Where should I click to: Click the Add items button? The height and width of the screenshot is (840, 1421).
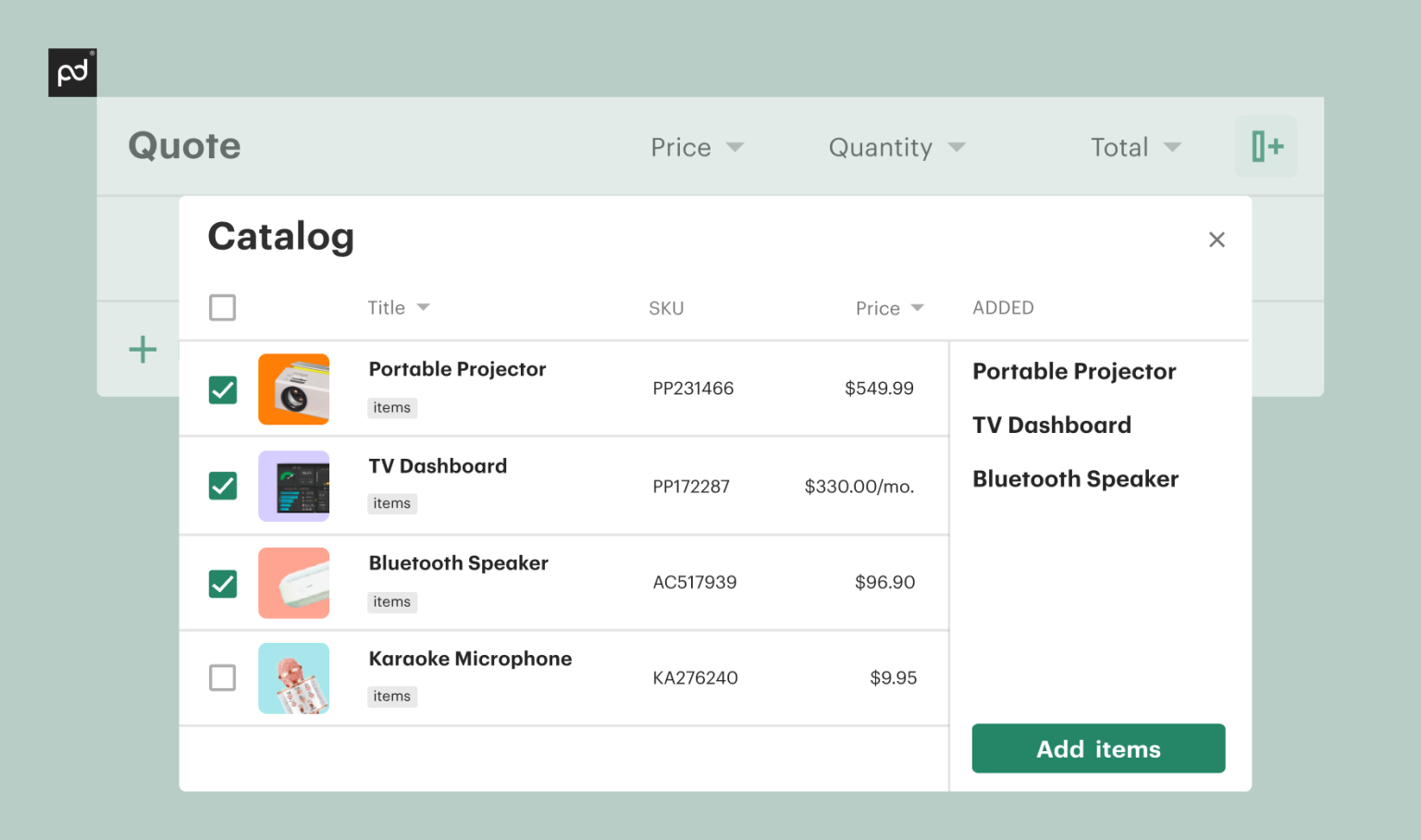pos(1097,748)
